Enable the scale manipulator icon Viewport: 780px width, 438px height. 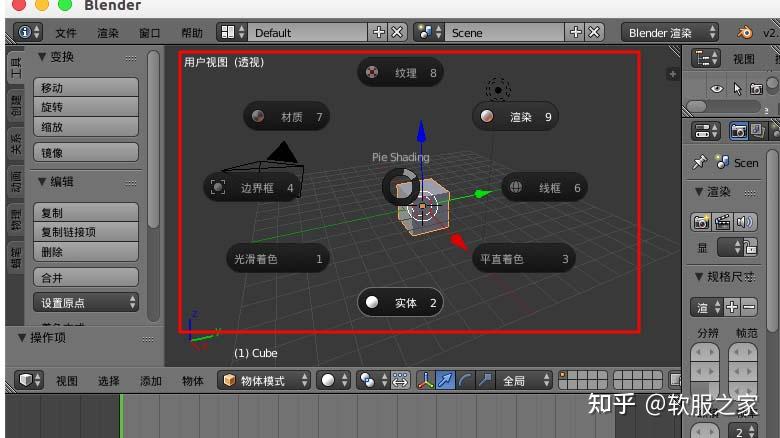point(485,381)
